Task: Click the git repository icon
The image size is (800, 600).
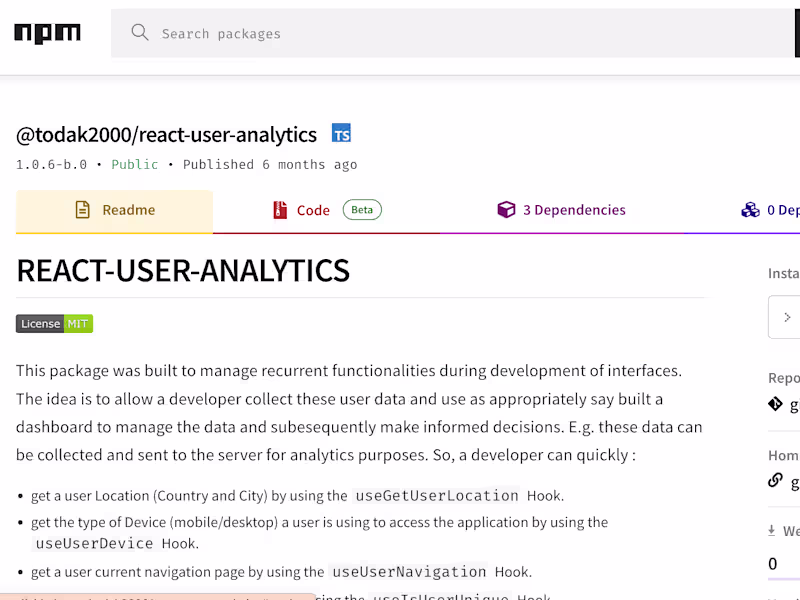Action: [775, 404]
